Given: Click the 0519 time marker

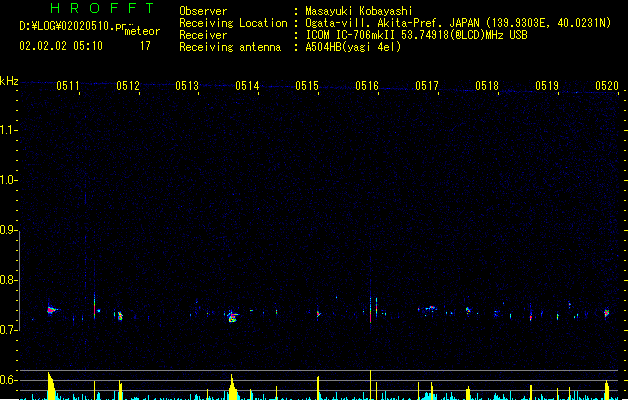Looking at the screenshot, I should click(547, 85).
